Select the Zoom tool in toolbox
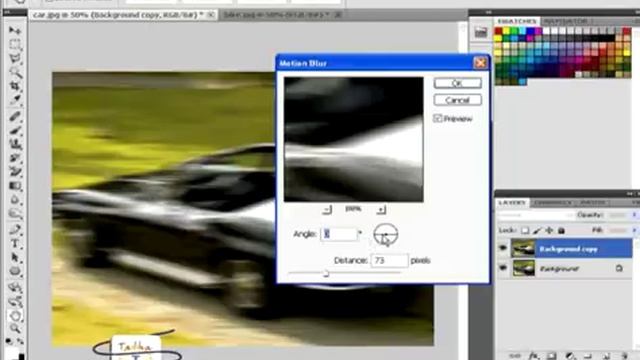This screenshot has height=360, width=640. click(x=15, y=329)
